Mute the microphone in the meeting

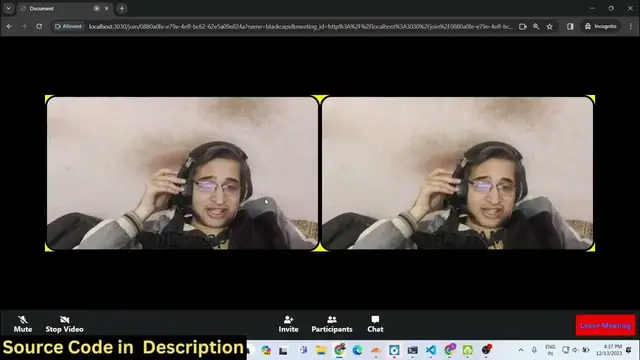coord(23,324)
